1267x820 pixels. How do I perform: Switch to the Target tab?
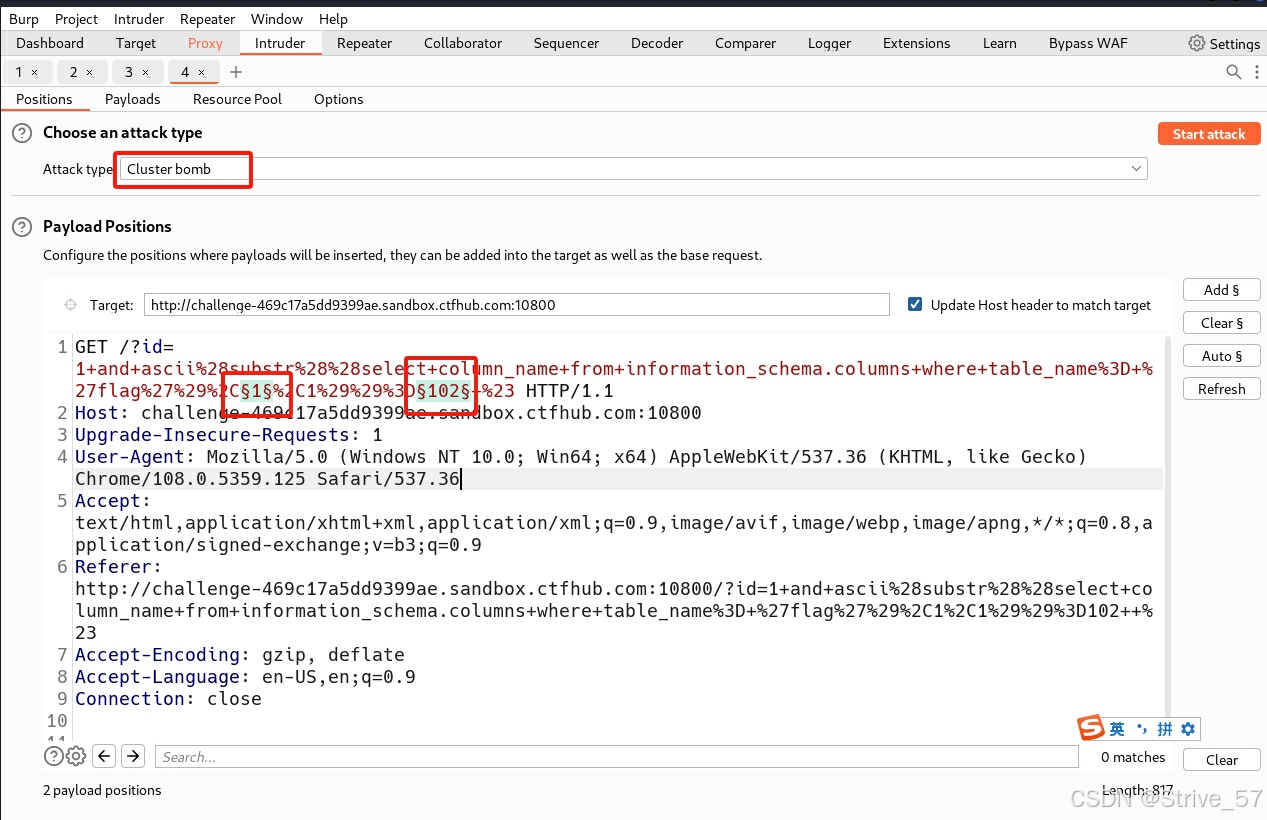pyautogui.click(x=136, y=43)
